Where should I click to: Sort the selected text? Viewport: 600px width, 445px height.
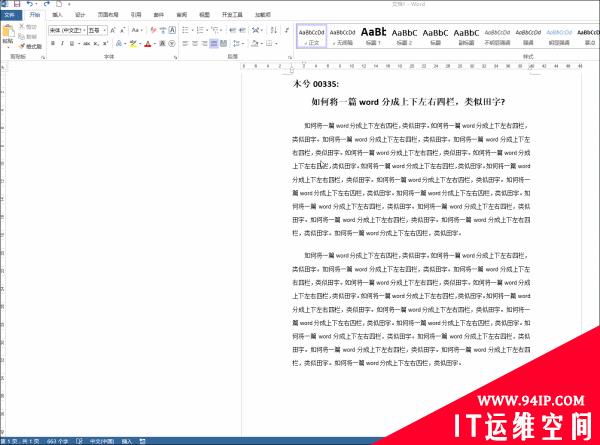coord(274,30)
